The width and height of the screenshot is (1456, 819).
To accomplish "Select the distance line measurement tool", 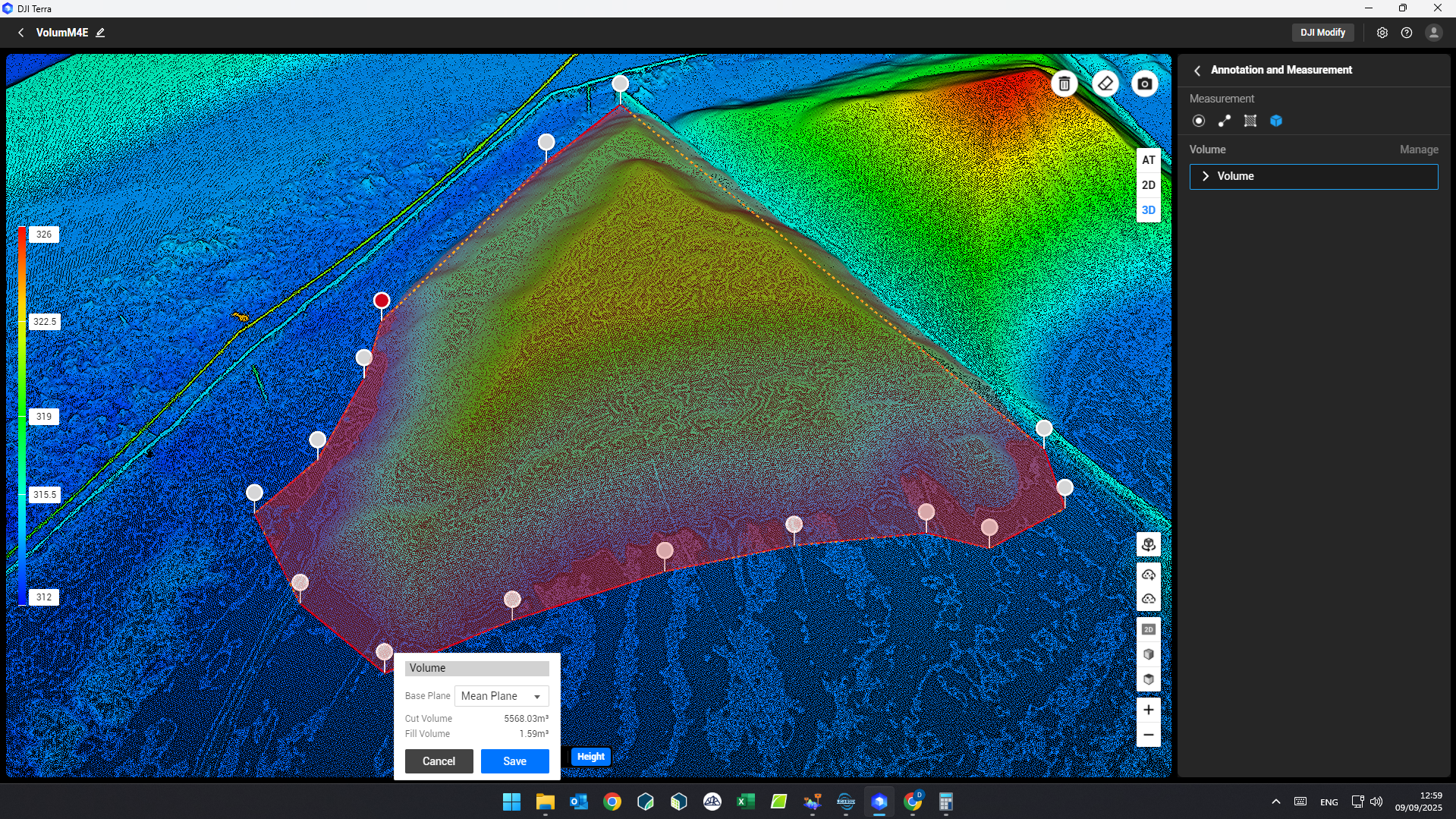I will click(1225, 121).
